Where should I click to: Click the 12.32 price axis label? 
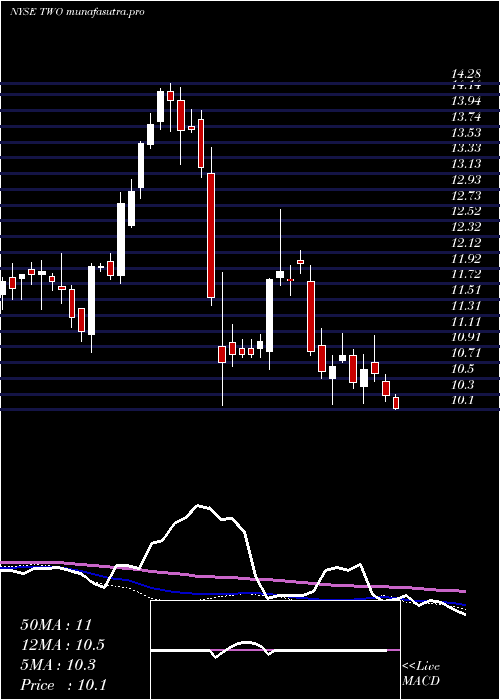pyautogui.click(x=467, y=227)
